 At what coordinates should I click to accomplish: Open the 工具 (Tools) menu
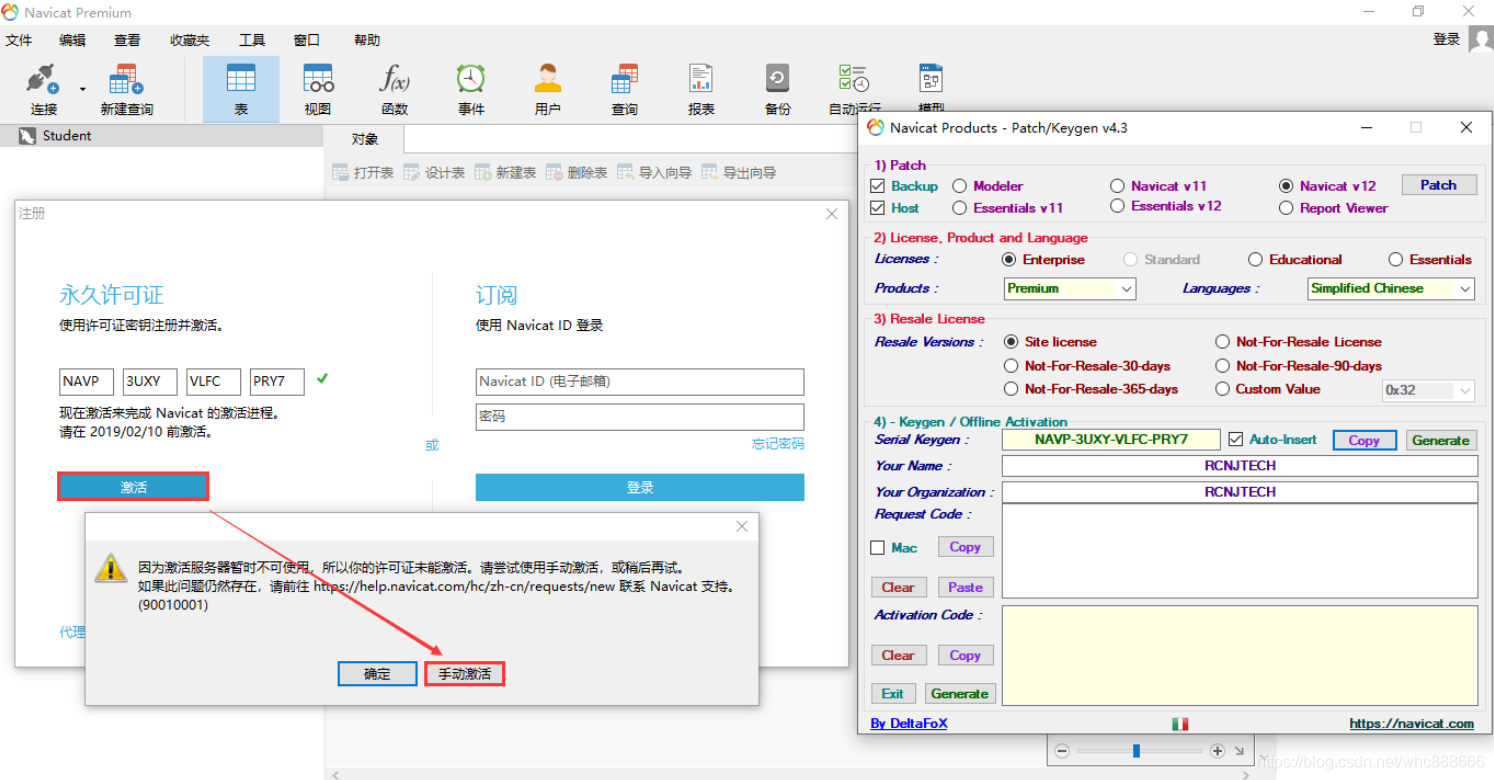[252, 40]
